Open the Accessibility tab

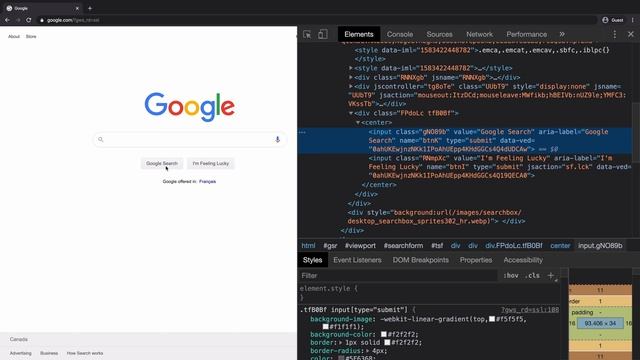[x=523, y=260]
